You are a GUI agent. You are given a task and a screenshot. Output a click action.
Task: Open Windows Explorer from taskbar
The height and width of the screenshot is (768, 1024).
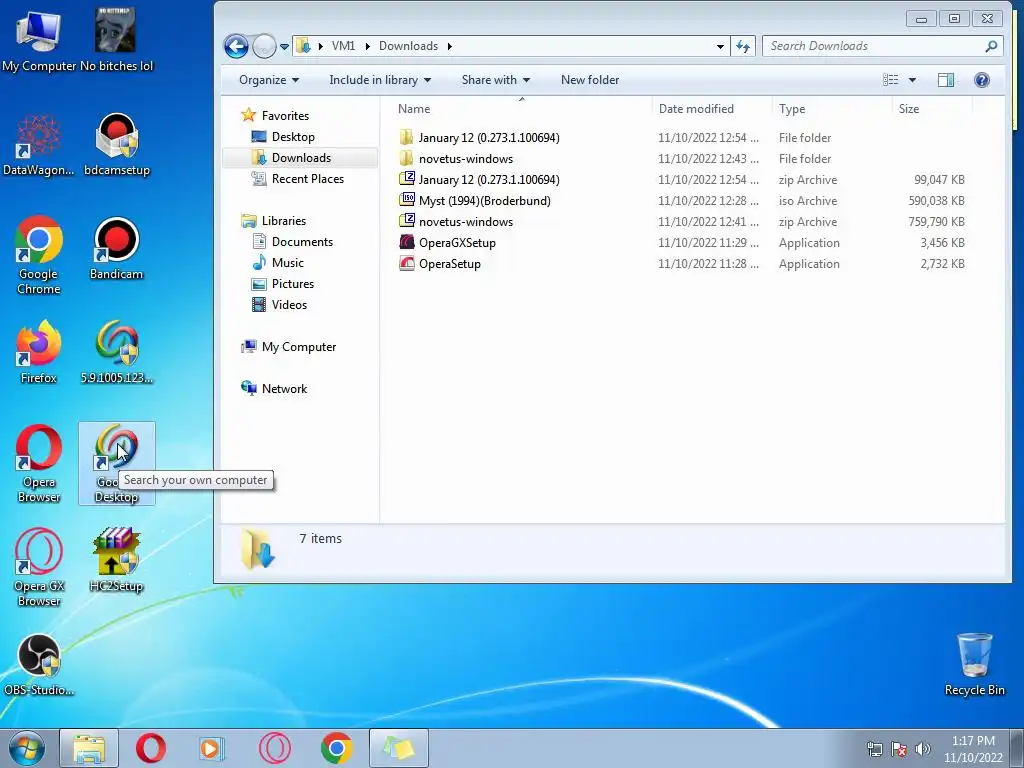(89, 748)
